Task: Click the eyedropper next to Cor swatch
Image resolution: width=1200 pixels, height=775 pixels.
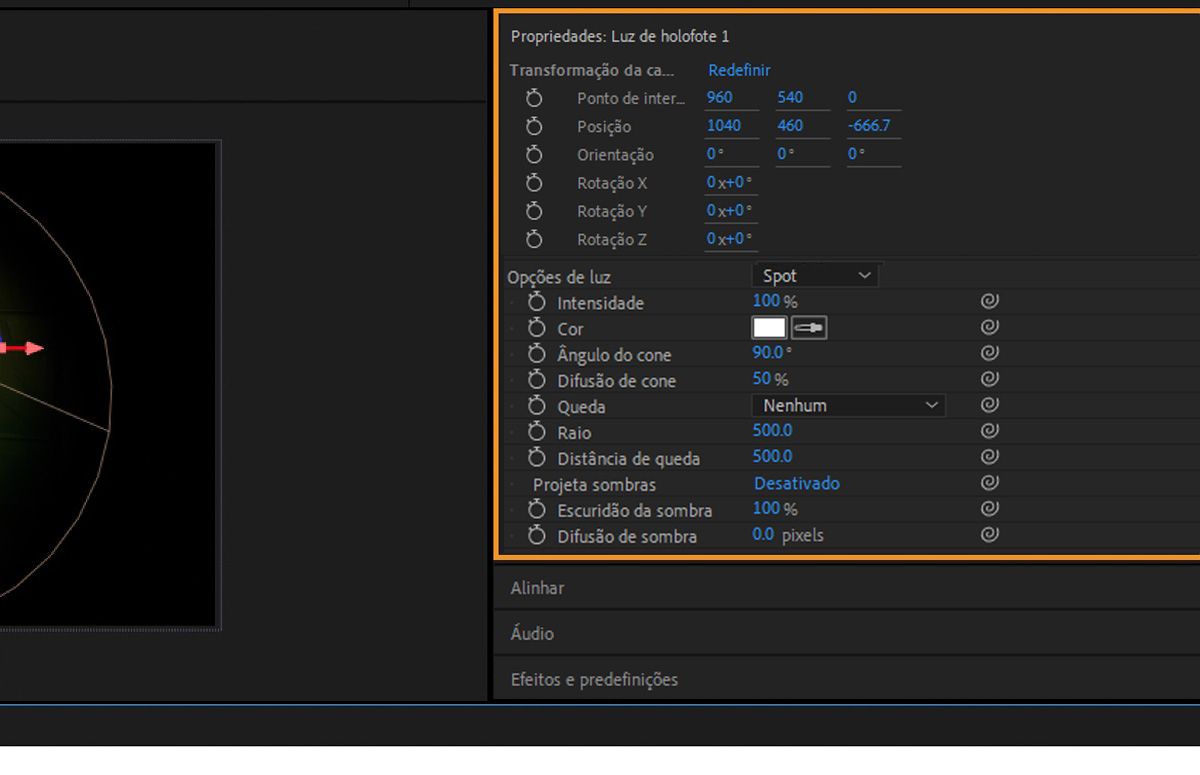Action: coord(809,328)
